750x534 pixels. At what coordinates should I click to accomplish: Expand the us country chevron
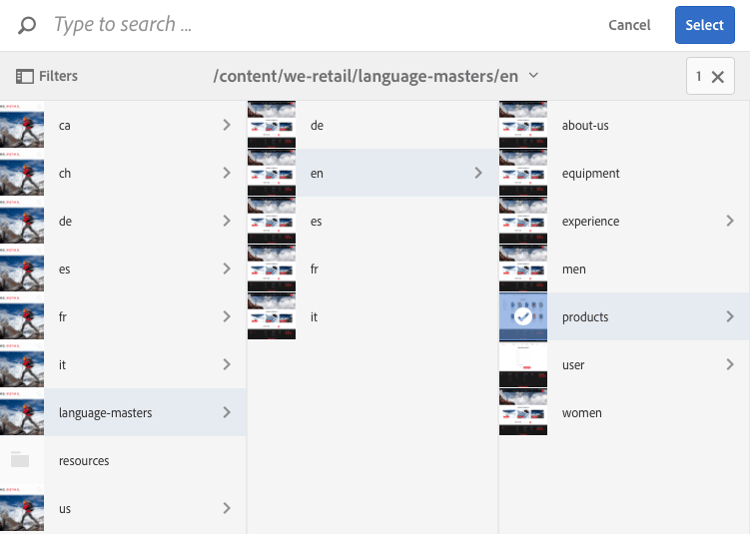pyautogui.click(x=227, y=508)
